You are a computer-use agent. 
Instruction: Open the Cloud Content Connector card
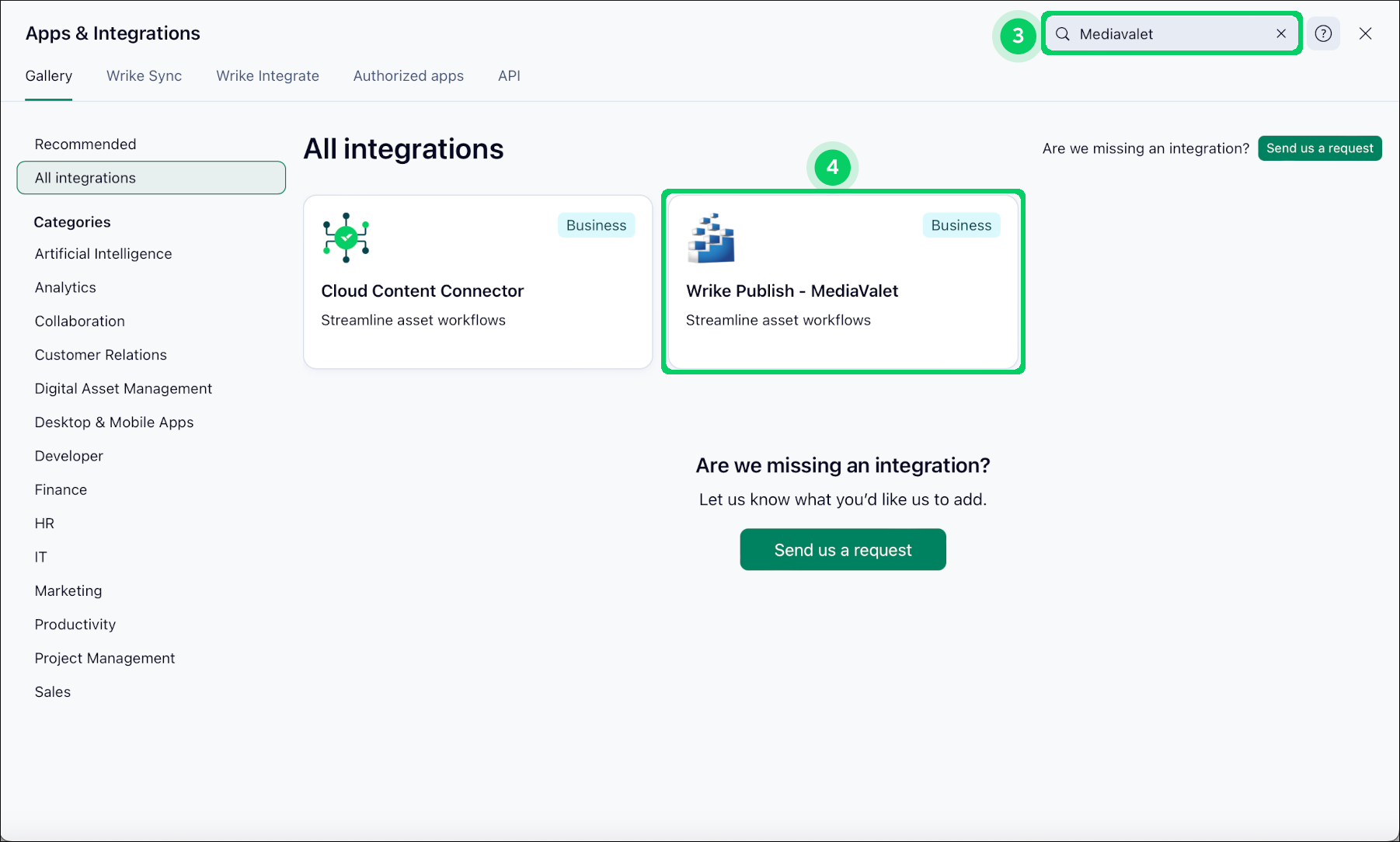pos(477,291)
